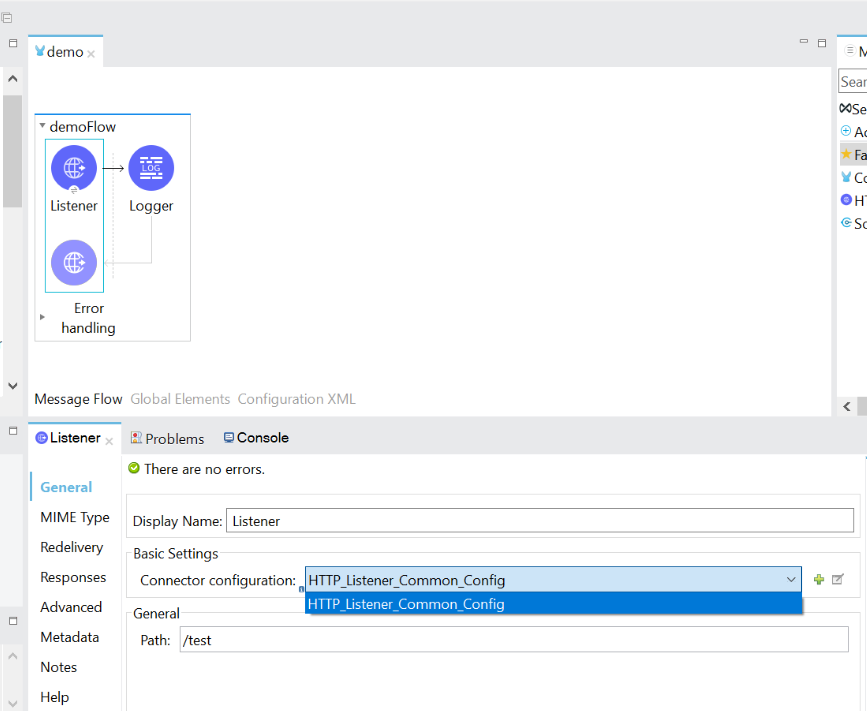Image resolution: width=867 pixels, height=711 pixels.
Task: Collapse the demoFlow container triangle
Action: [x=42, y=127]
